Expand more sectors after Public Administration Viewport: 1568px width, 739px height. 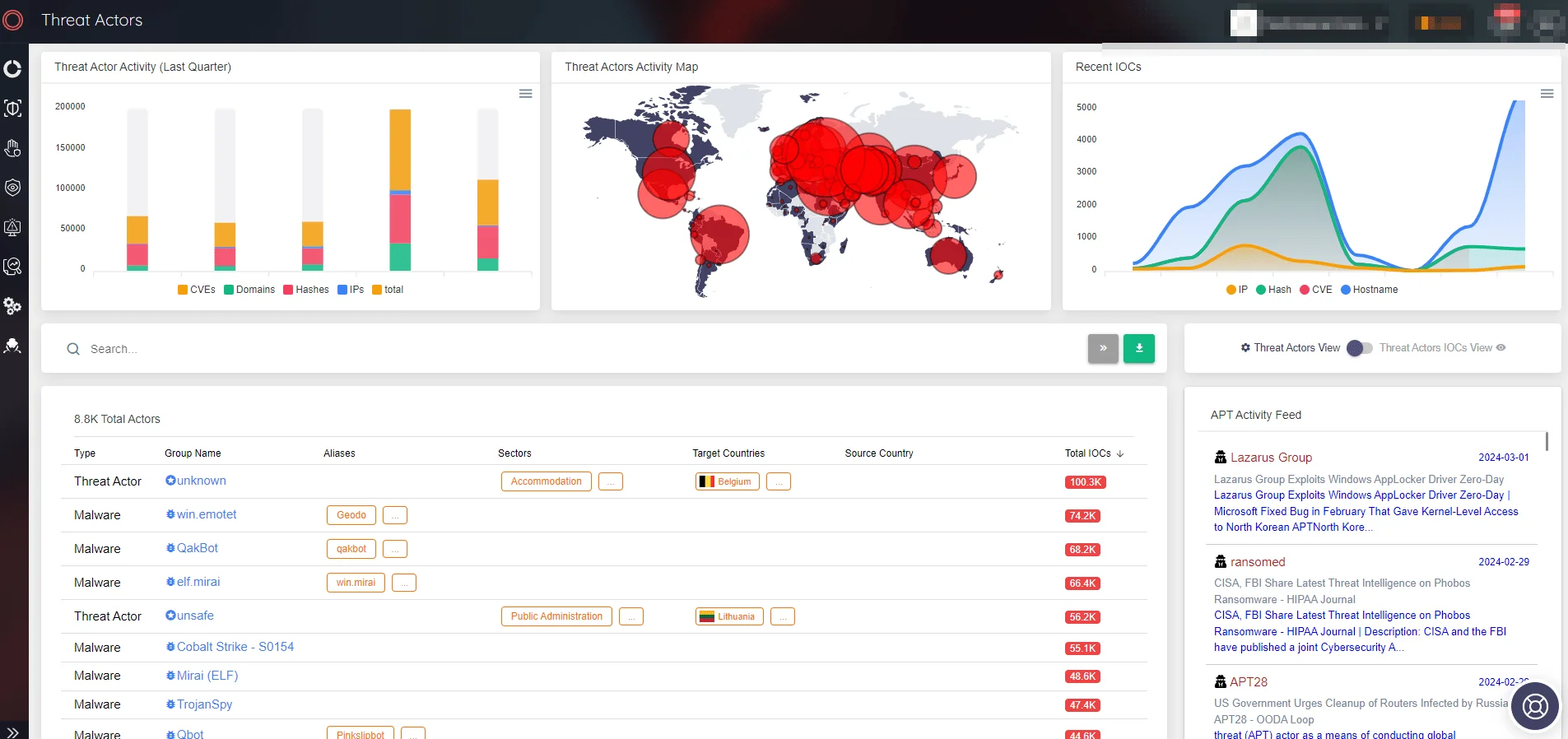click(x=631, y=616)
